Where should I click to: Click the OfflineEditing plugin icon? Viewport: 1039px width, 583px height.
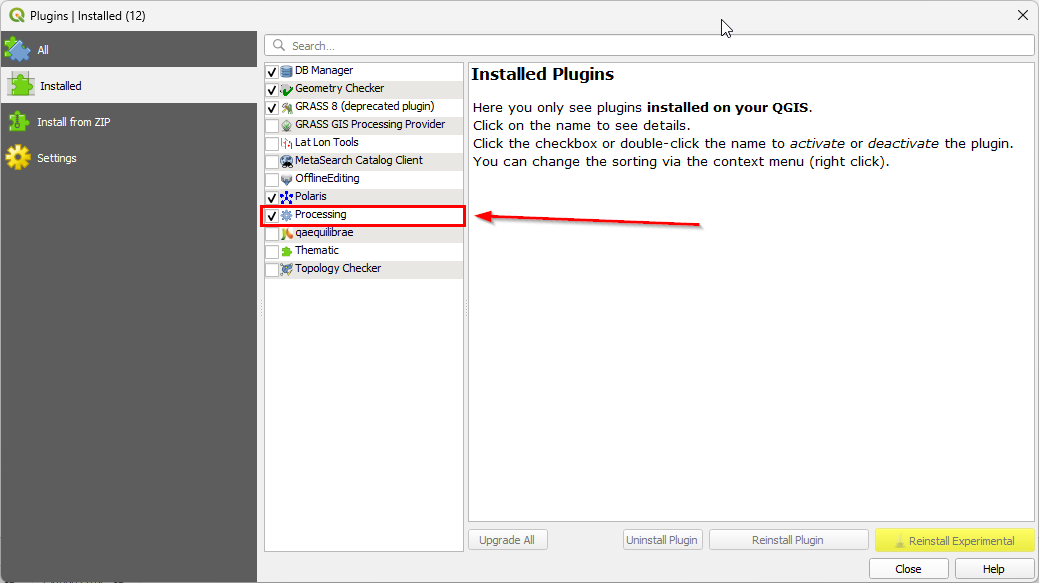coord(286,179)
